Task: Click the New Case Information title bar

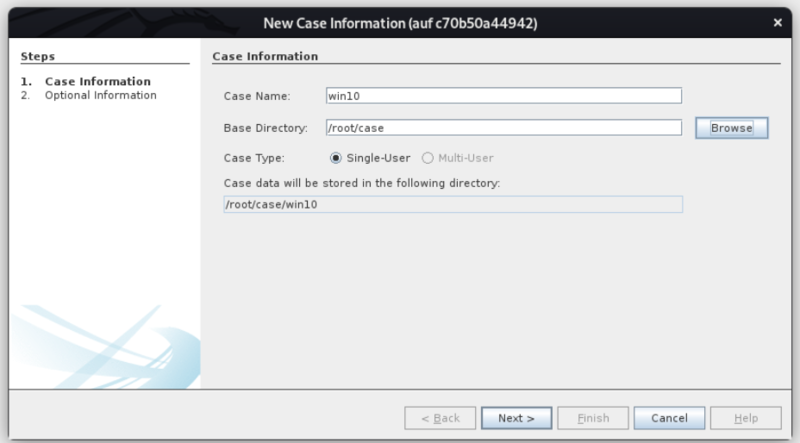Action: (x=400, y=23)
